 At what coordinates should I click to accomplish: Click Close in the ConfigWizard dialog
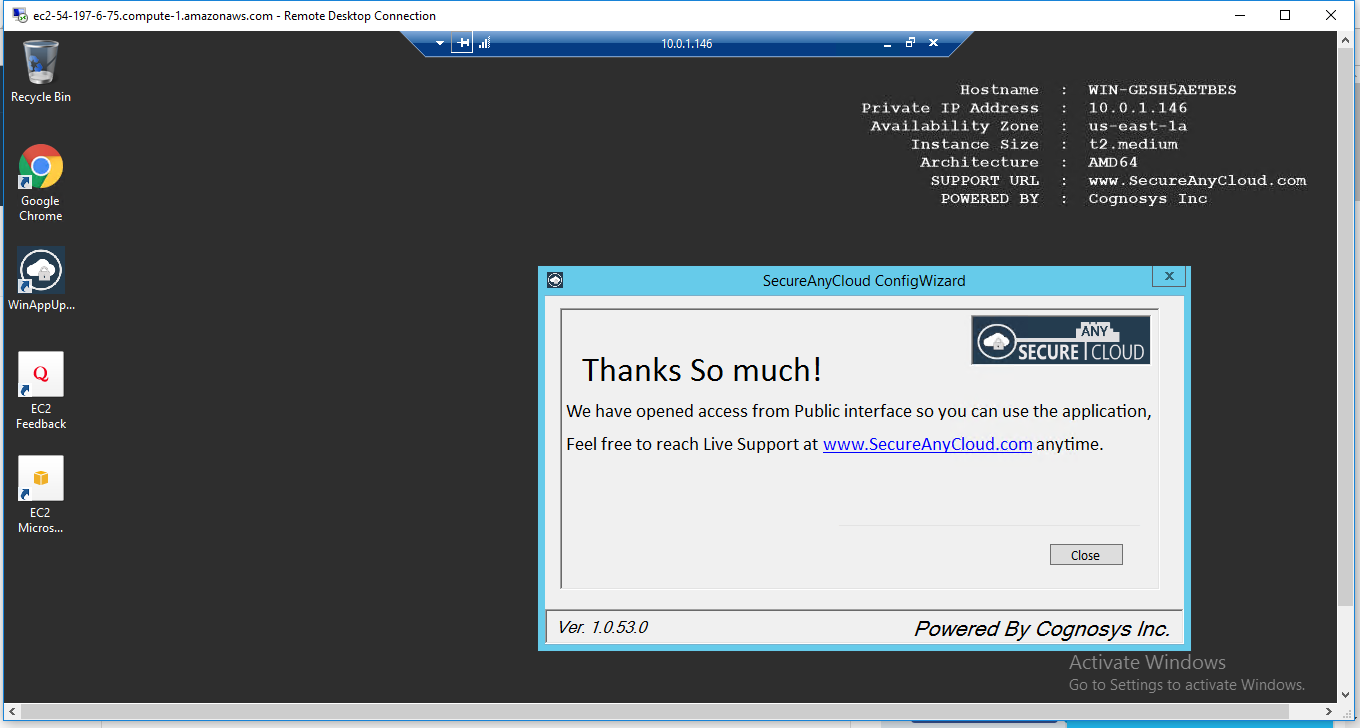(x=1086, y=554)
